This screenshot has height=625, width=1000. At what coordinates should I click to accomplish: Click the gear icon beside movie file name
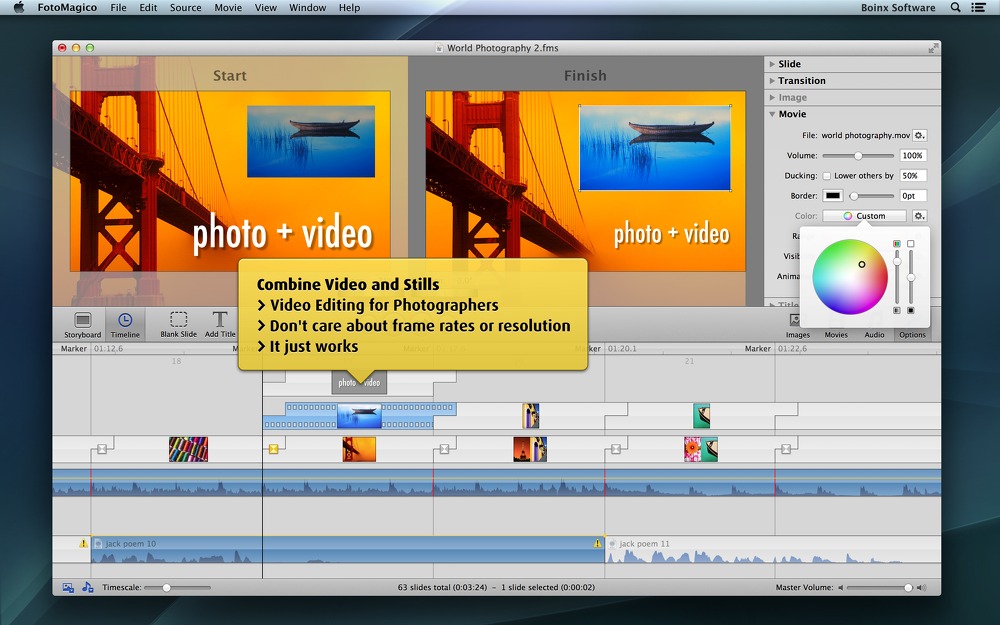tap(919, 135)
